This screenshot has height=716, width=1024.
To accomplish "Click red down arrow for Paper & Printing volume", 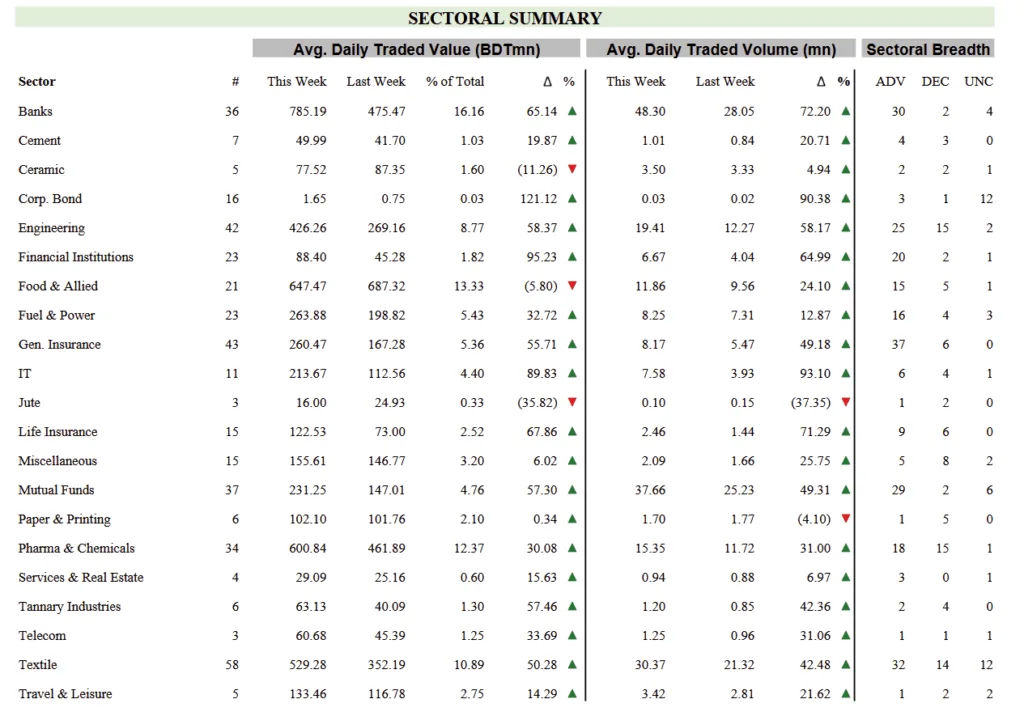I will (845, 519).
